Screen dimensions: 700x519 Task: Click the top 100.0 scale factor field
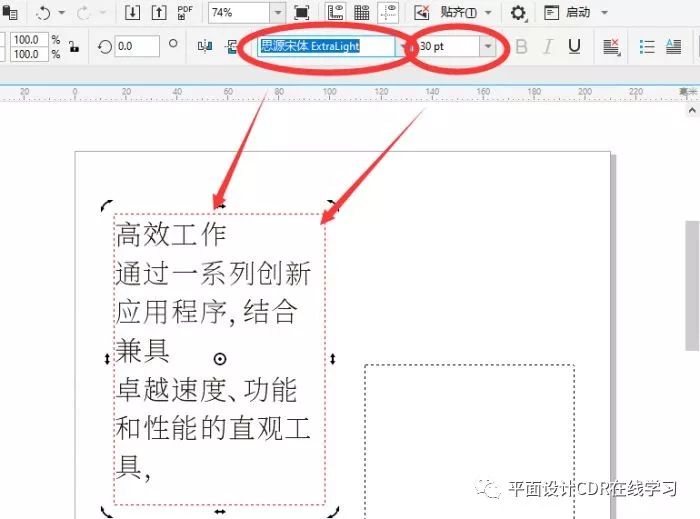[29, 39]
